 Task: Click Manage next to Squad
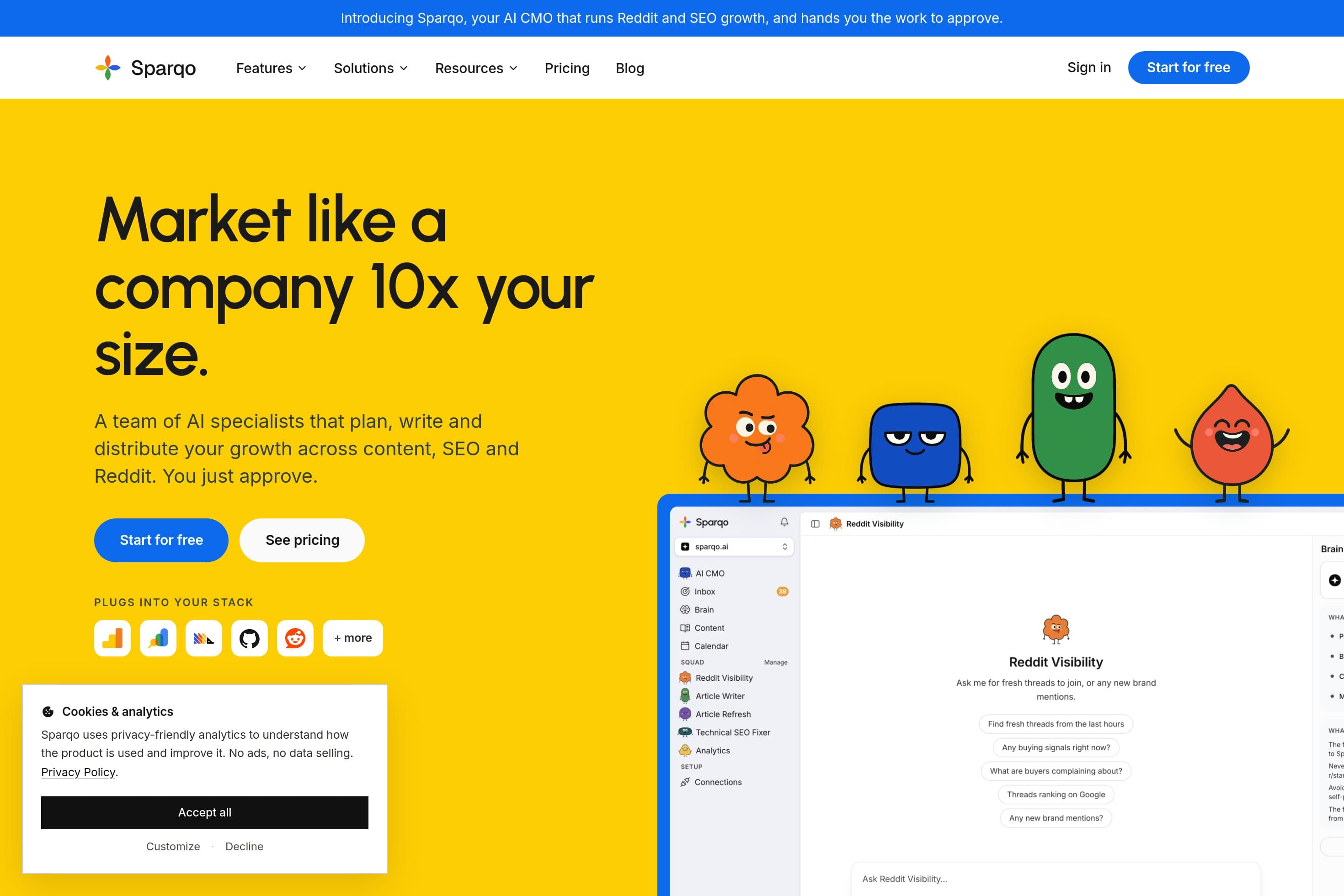tap(775, 662)
